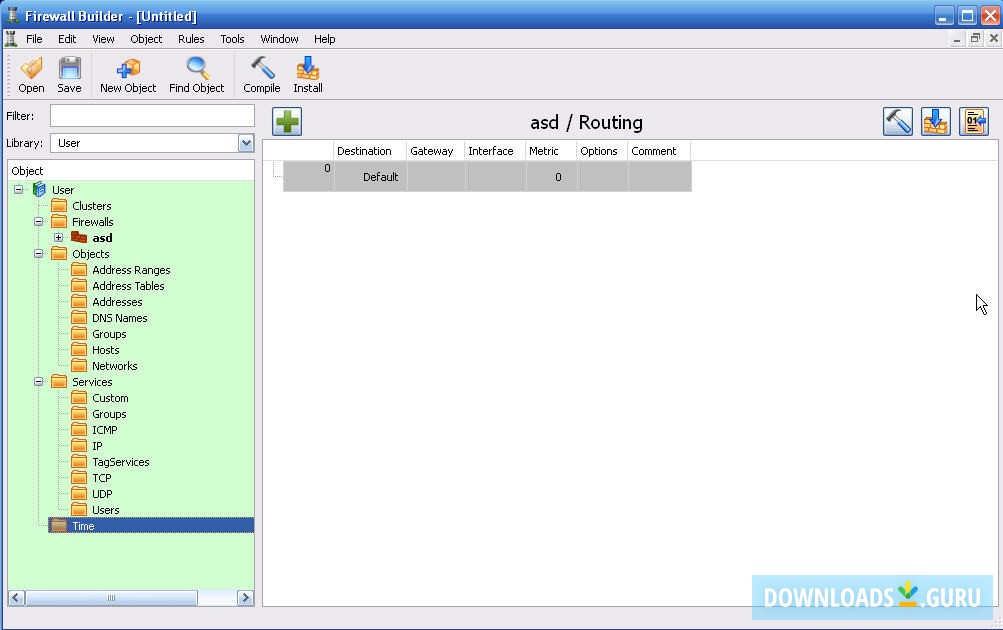The image size is (1003, 630).
Task: Click the Destination column header
Action: pyautogui.click(x=370, y=151)
